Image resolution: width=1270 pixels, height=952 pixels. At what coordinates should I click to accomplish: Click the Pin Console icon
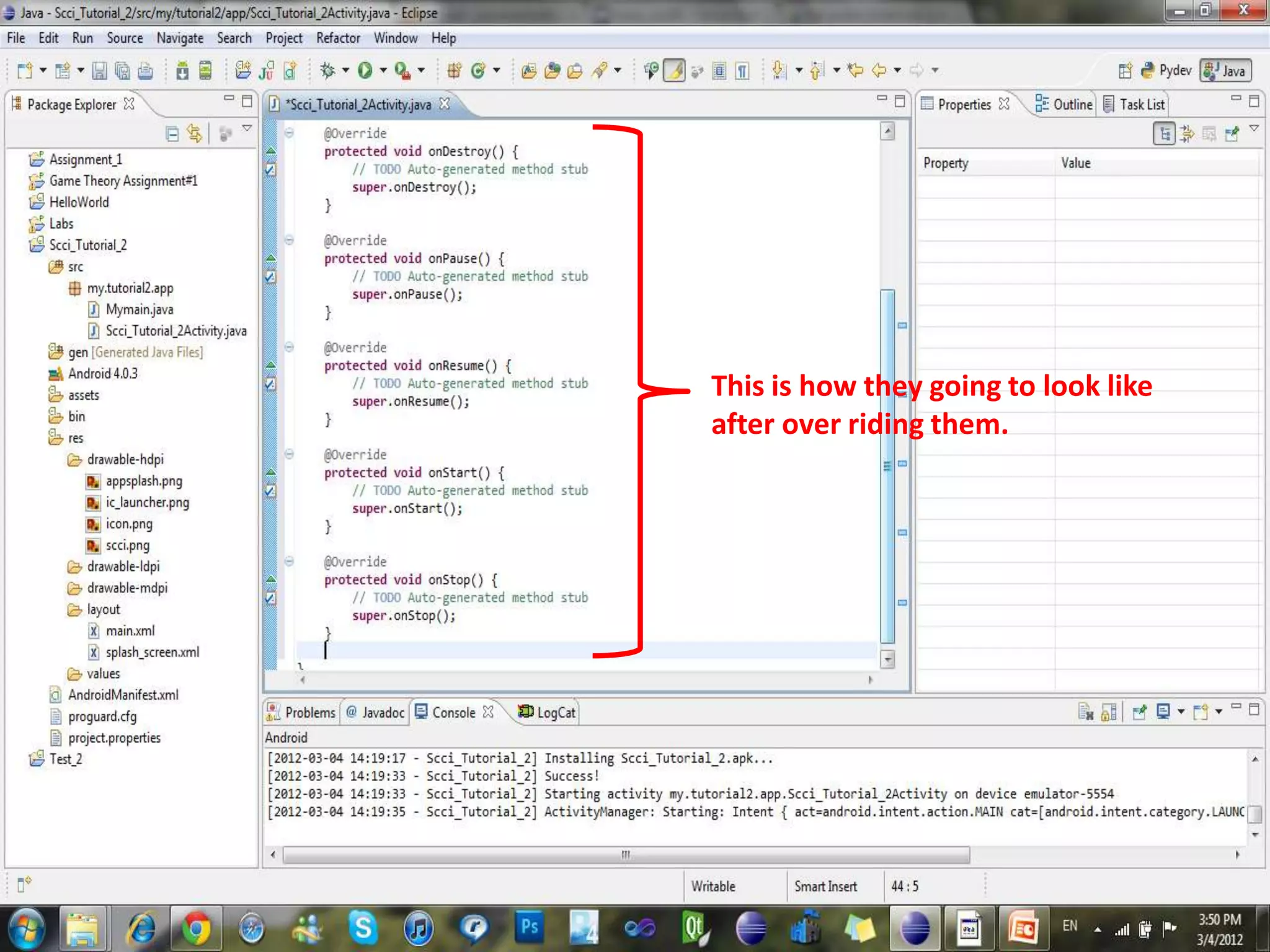pos(1139,712)
